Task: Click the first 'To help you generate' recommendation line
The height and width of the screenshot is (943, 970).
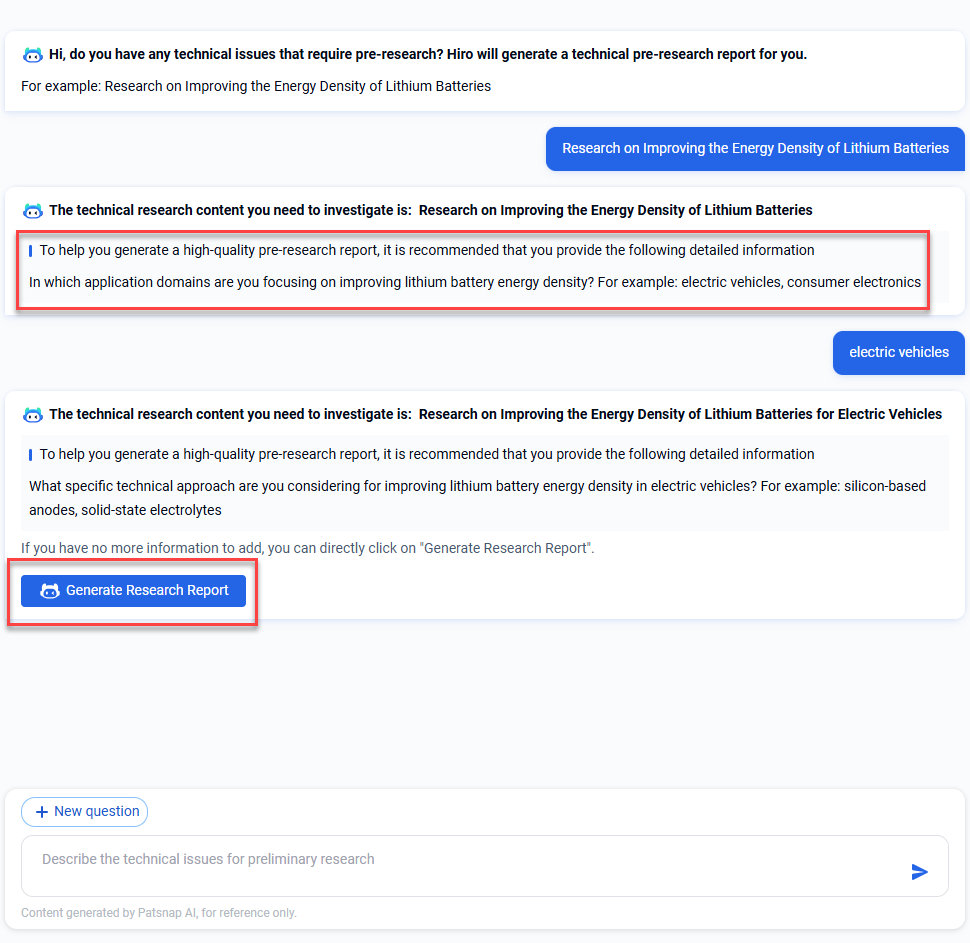Action: tap(427, 250)
